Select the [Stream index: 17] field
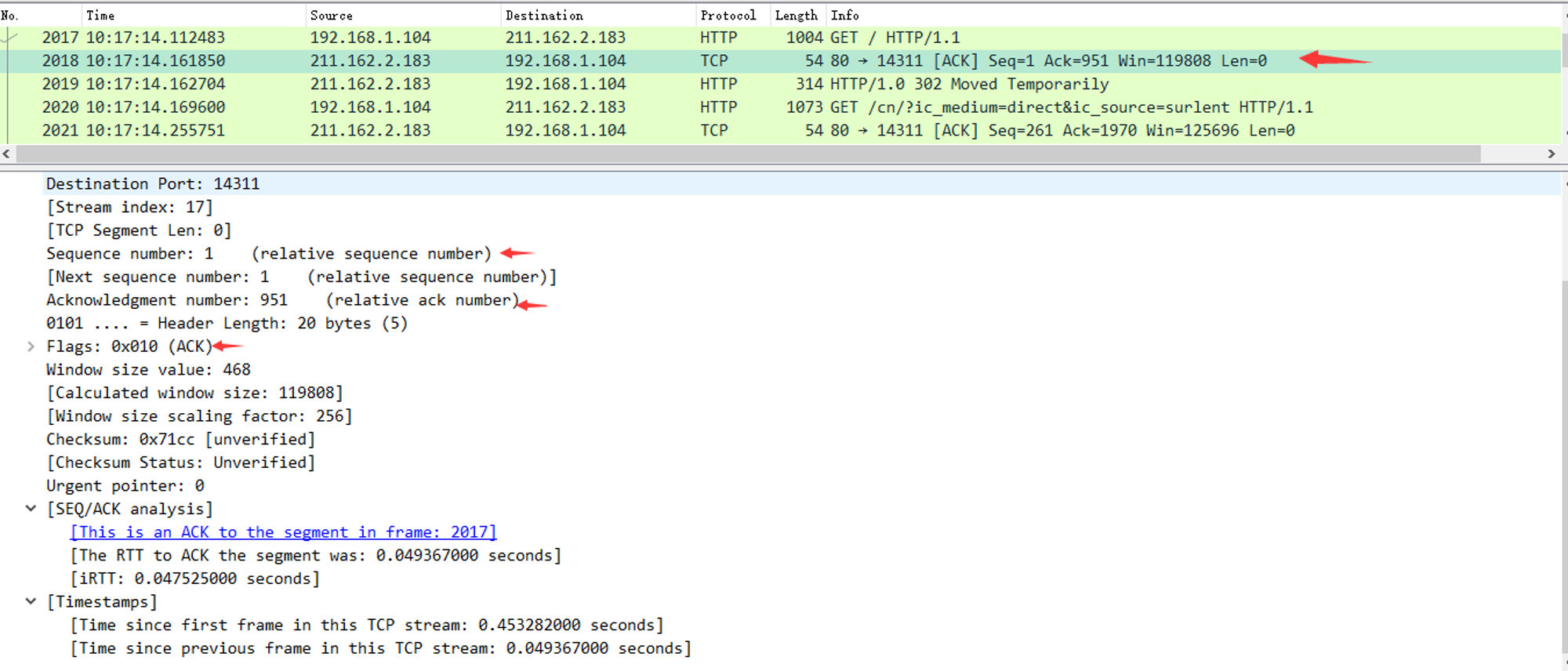This screenshot has height=671, width=1568. (129, 207)
